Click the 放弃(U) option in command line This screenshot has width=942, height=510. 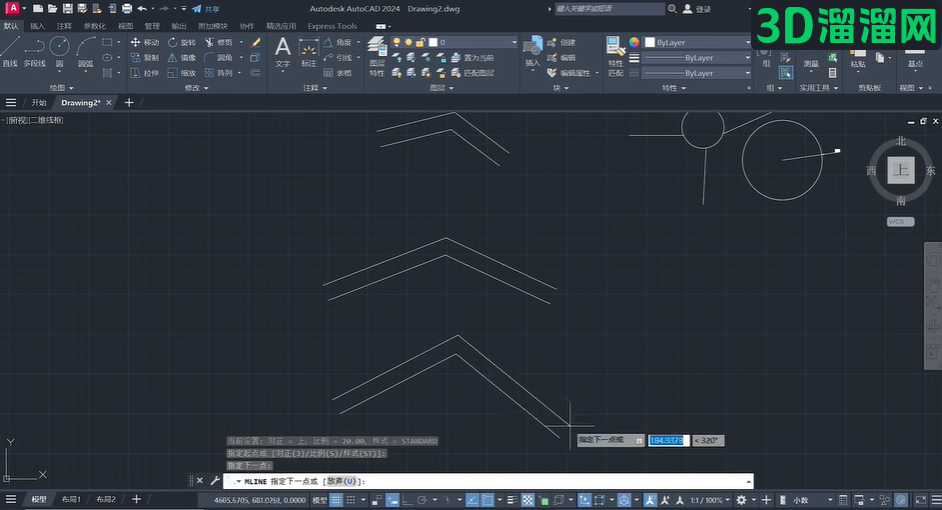(x=342, y=481)
